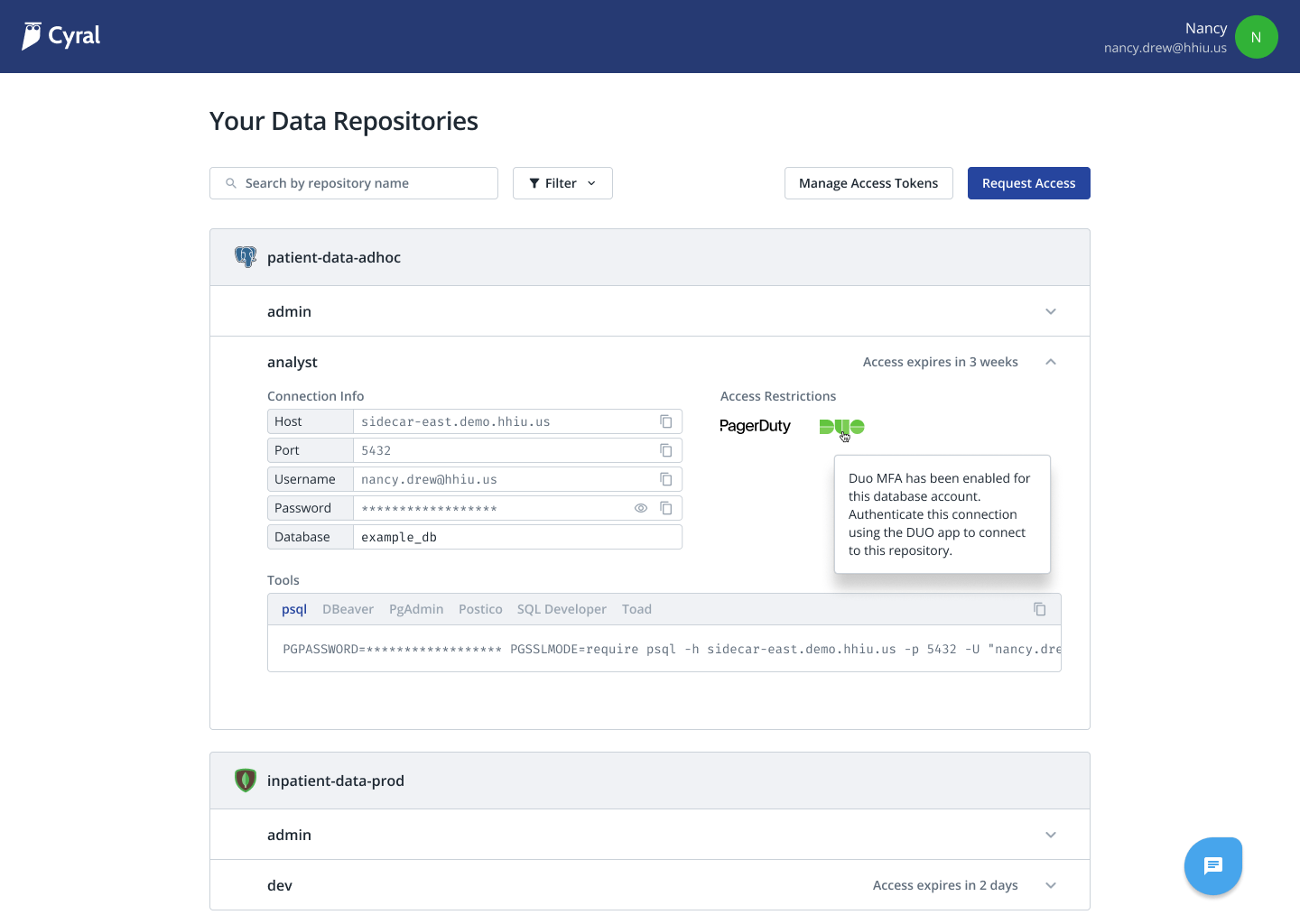This screenshot has height=924, width=1300.
Task: Collapse the analyst account section
Action: click(x=1050, y=362)
